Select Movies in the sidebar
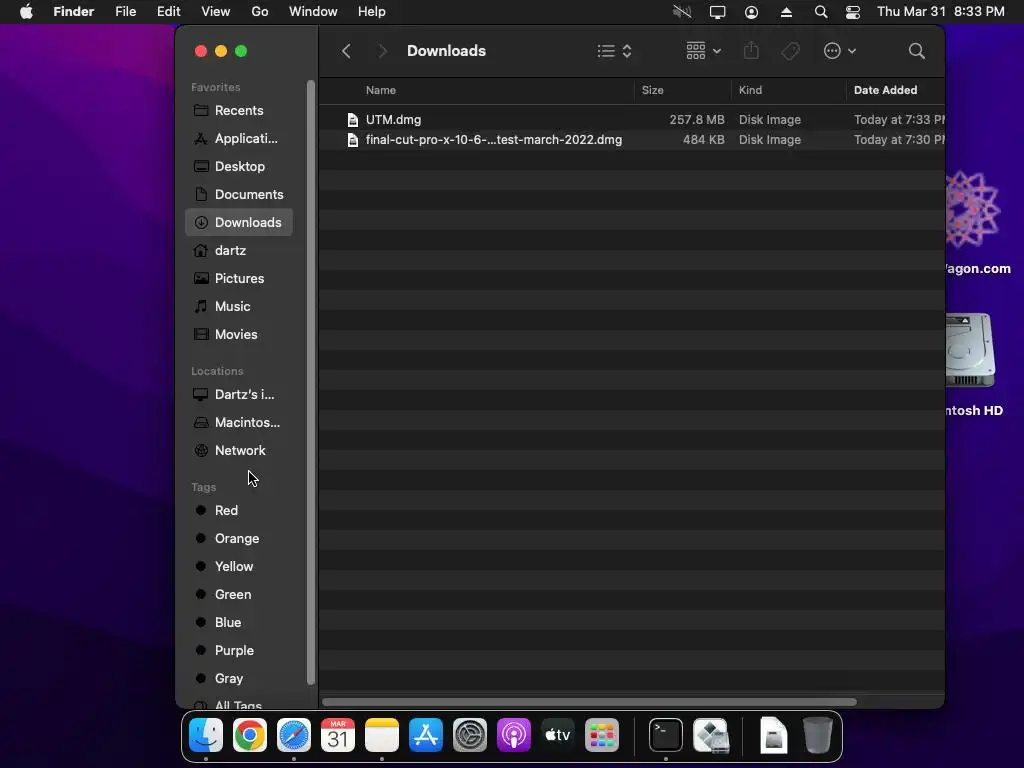Image resolution: width=1024 pixels, height=768 pixels. point(239,334)
